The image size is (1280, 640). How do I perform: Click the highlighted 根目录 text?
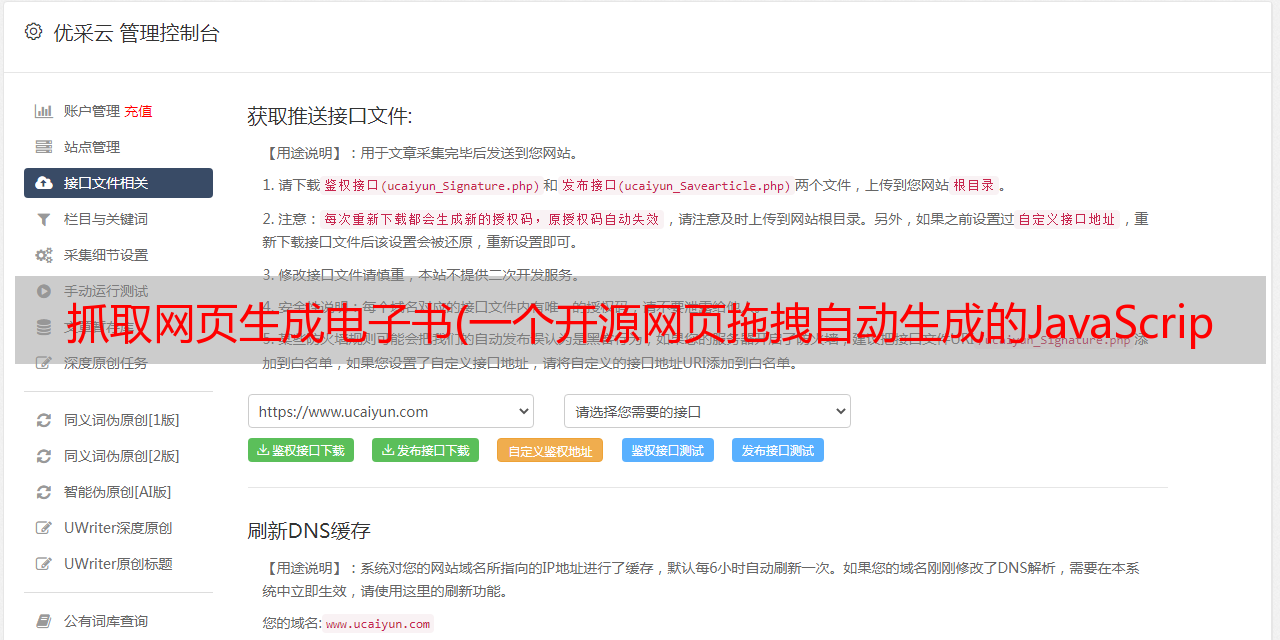[974, 185]
